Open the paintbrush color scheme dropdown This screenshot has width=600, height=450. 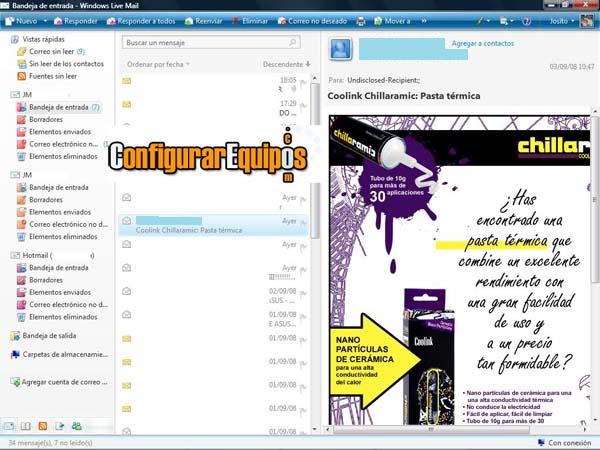483,21
